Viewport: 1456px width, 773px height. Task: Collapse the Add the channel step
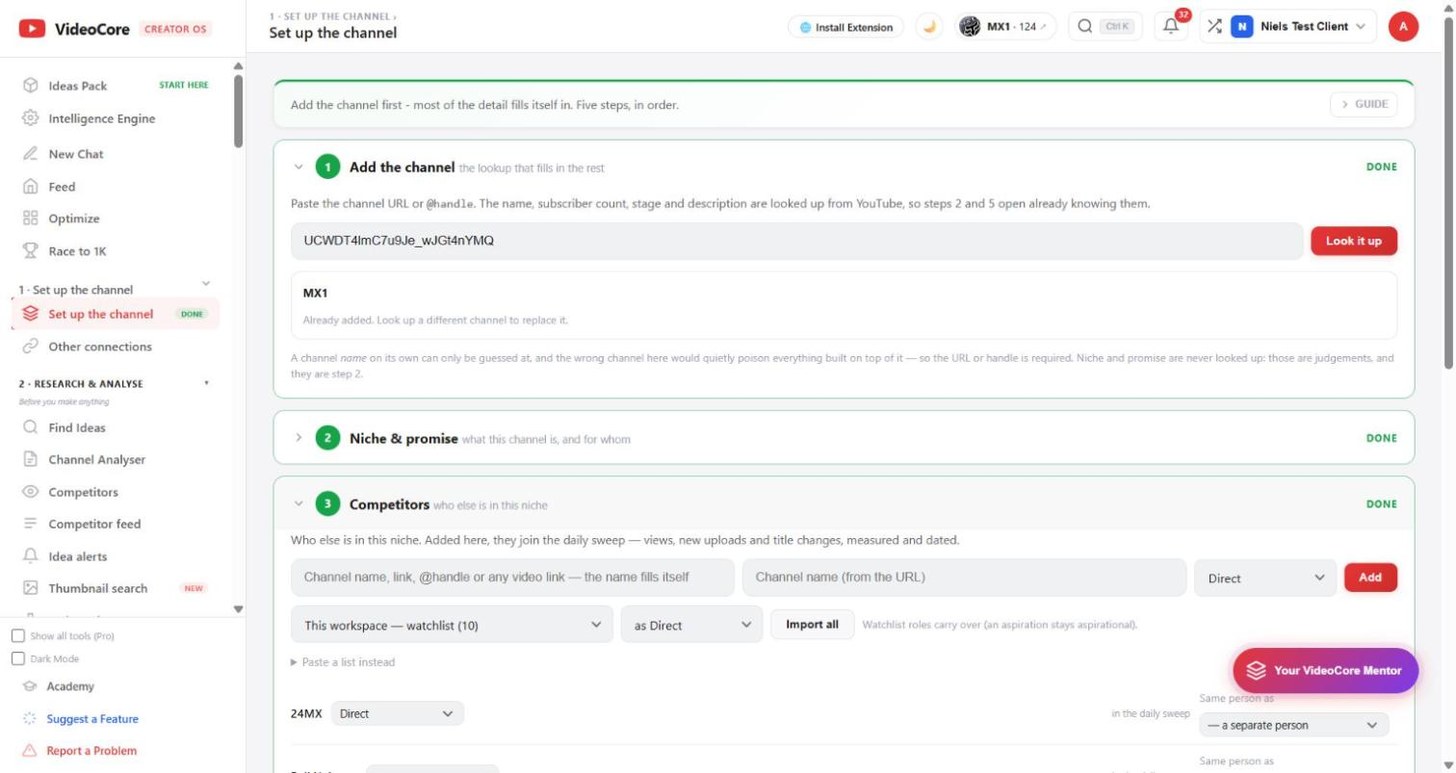coord(298,167)
